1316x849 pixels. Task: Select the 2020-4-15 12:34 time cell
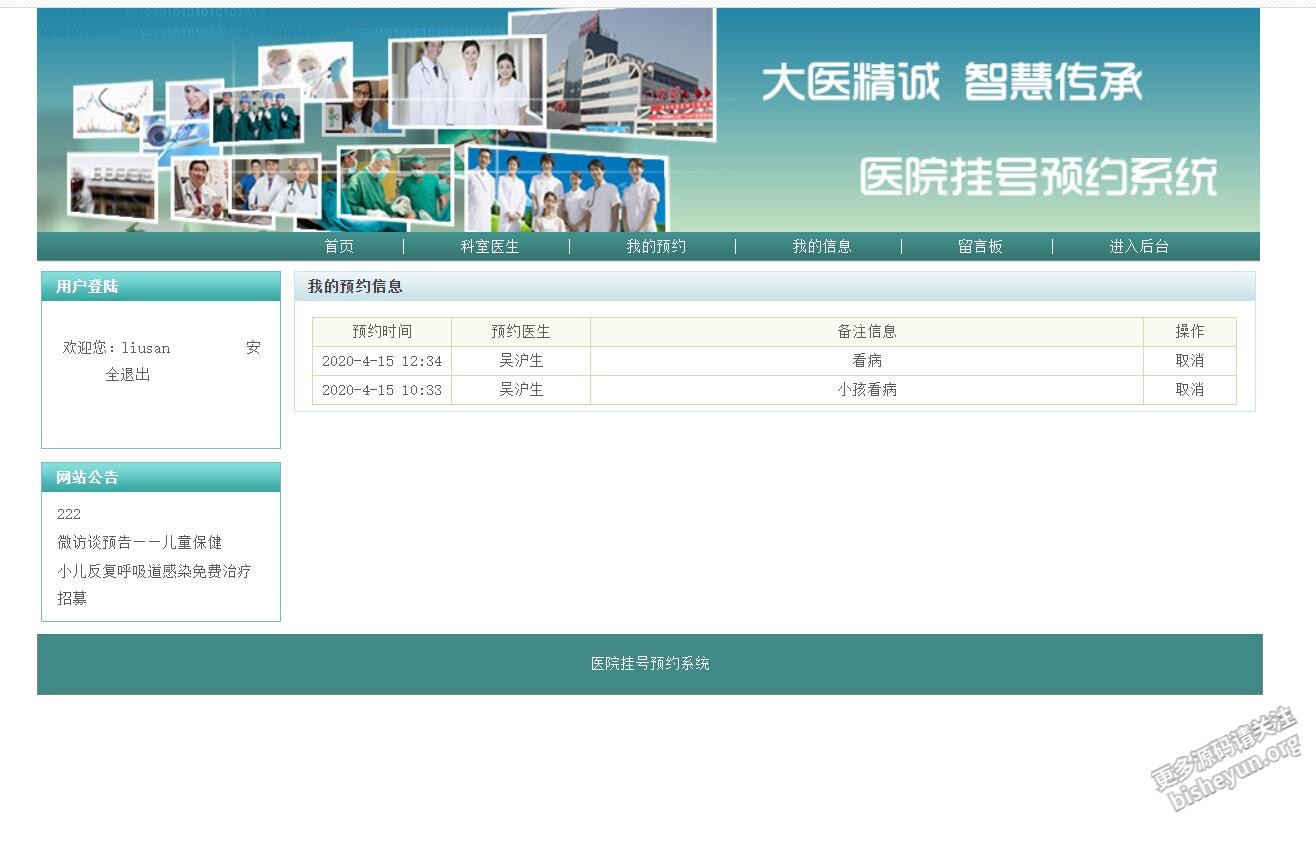pyautogui.click(x=381, y=361)
